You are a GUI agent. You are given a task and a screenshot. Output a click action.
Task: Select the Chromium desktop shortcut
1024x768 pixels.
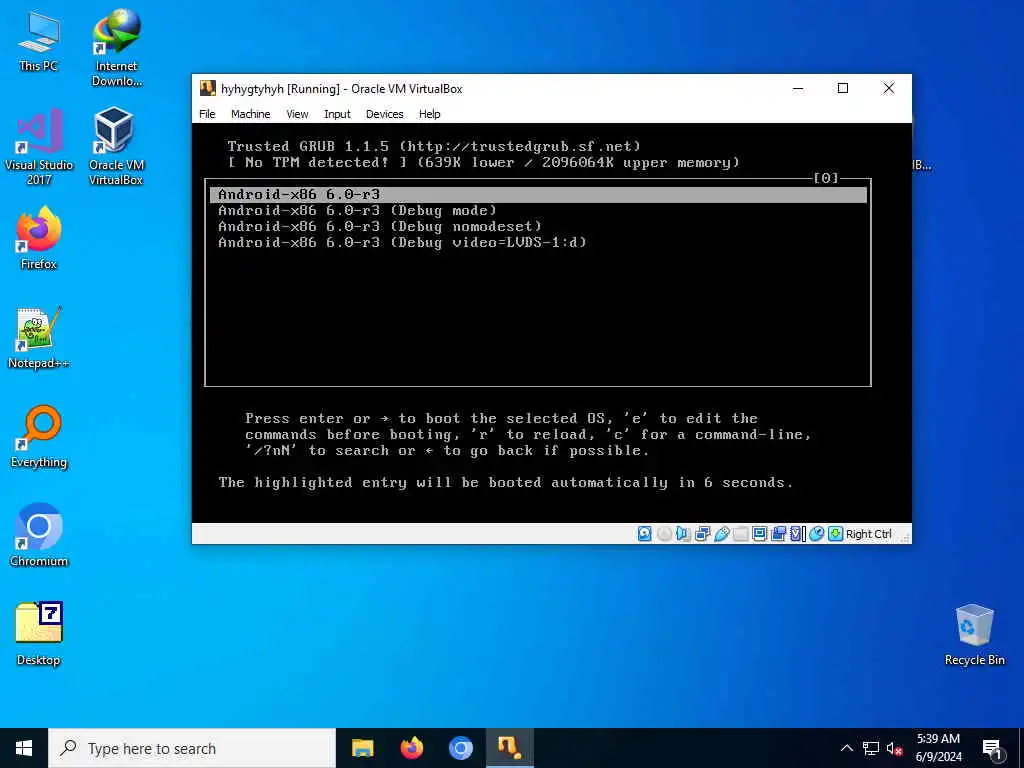tap(39, 536)
